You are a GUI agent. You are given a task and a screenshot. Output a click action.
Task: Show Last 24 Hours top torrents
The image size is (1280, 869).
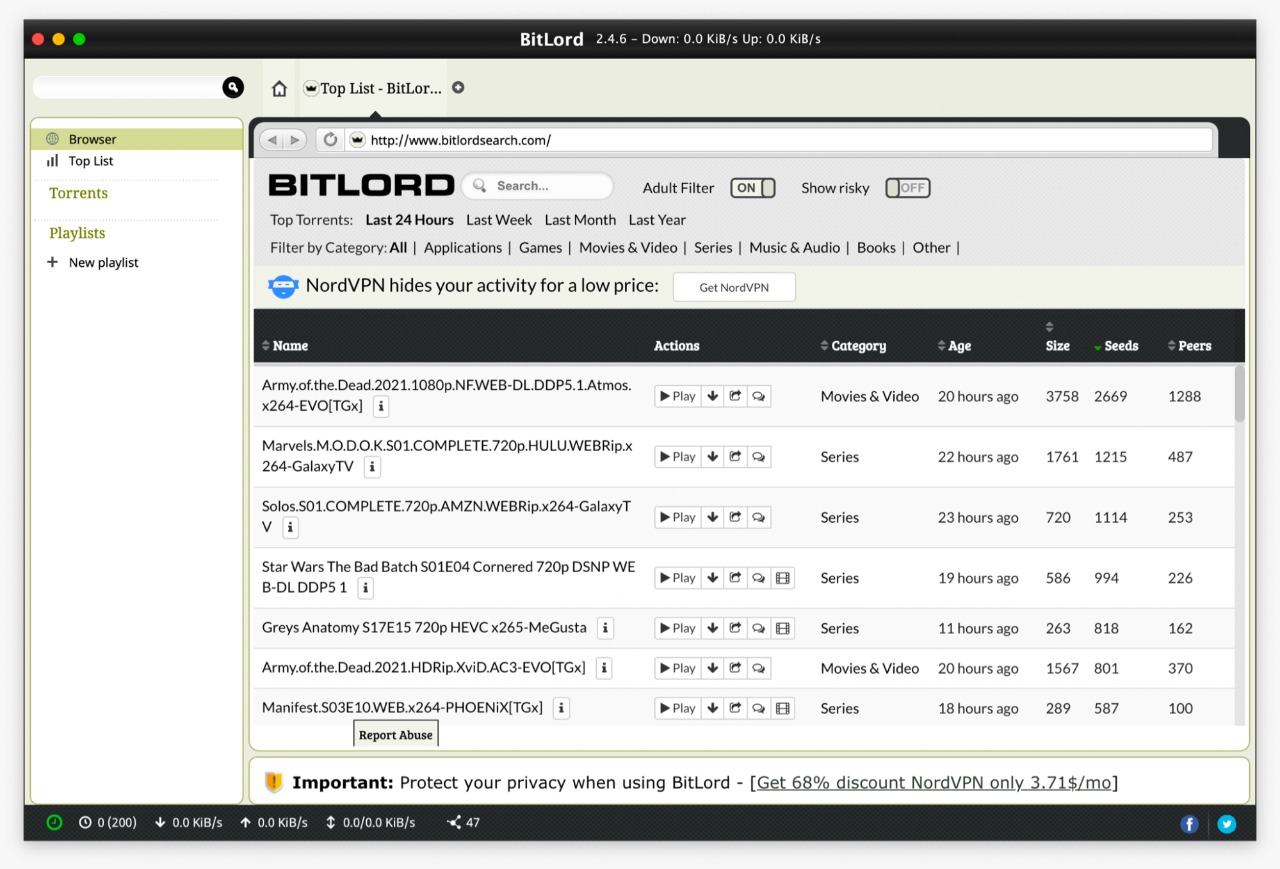409,220
